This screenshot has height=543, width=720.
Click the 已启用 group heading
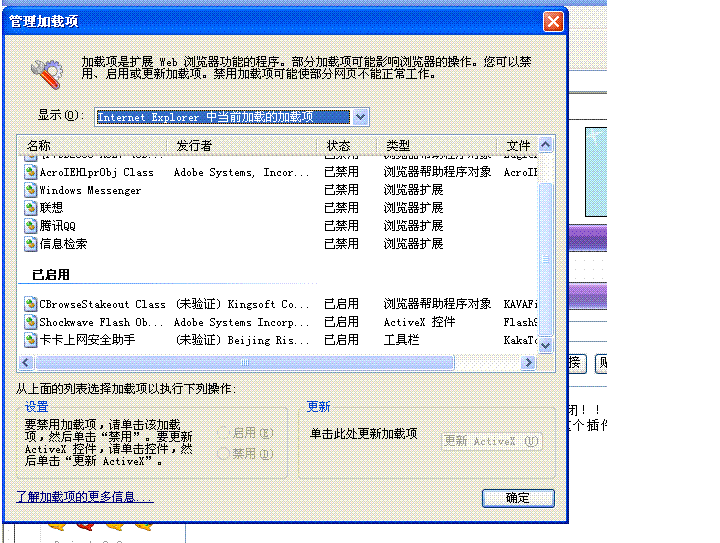click(x=51, y=274)
